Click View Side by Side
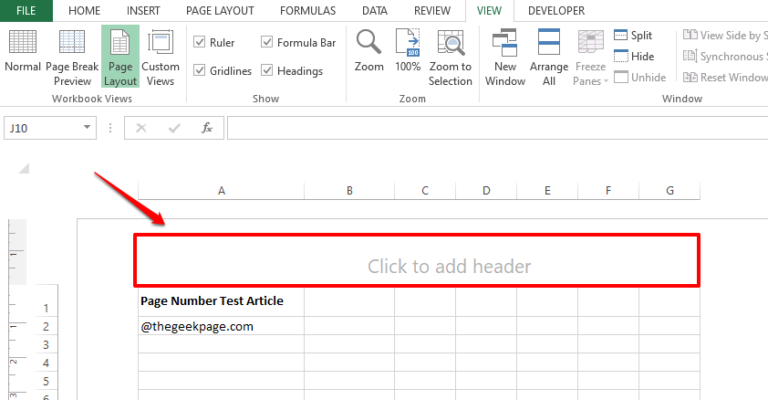 click(725, 35)
